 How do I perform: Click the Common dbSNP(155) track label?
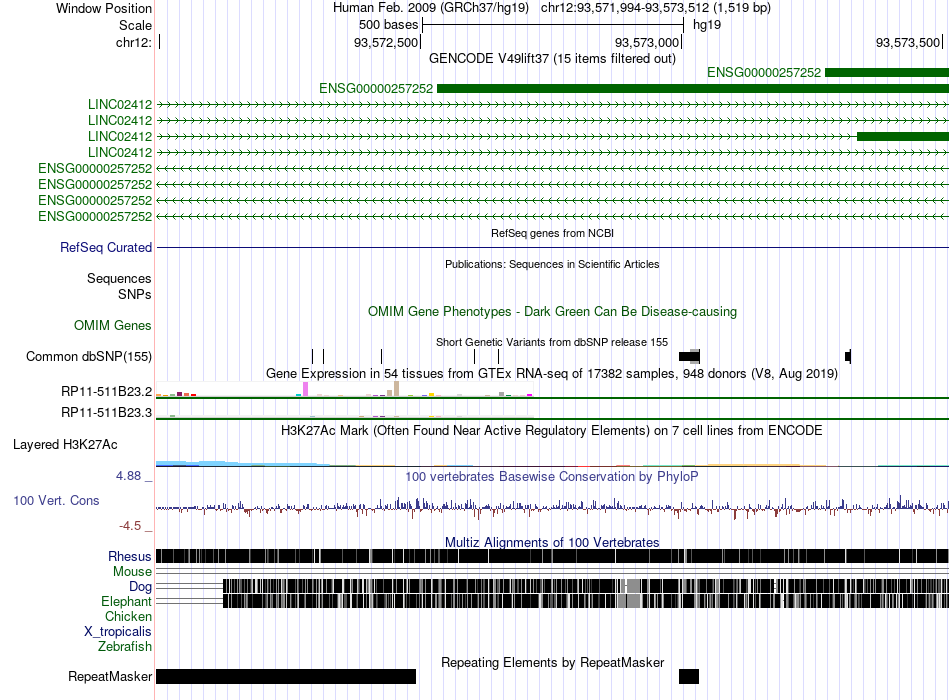pyautogui.click(x=89, y=356)
